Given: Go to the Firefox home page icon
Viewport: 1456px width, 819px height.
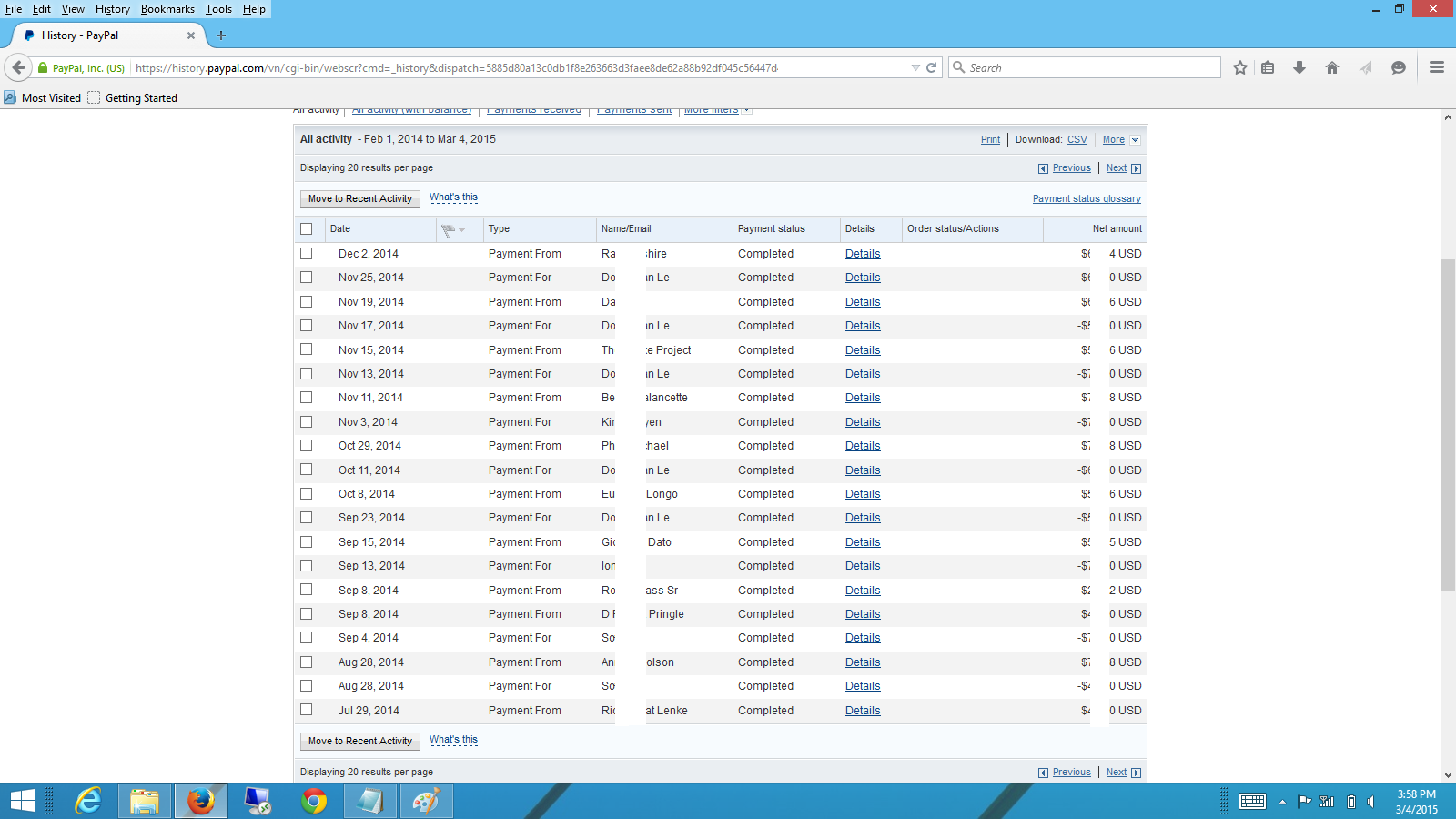Looking at the screenshot, I should [x=1332, y=68].
